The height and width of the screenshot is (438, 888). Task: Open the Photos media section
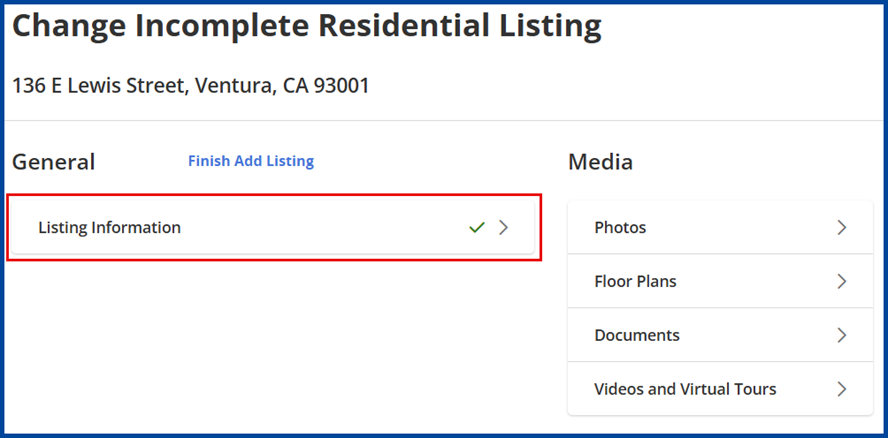click(620, 228)
